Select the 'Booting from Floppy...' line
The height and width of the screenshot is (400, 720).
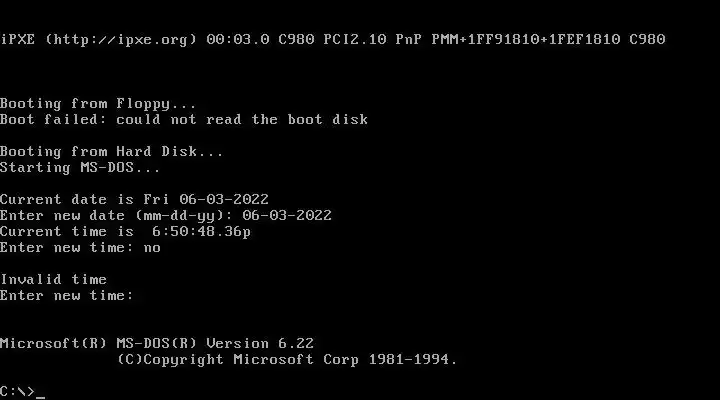pos(98,104)
